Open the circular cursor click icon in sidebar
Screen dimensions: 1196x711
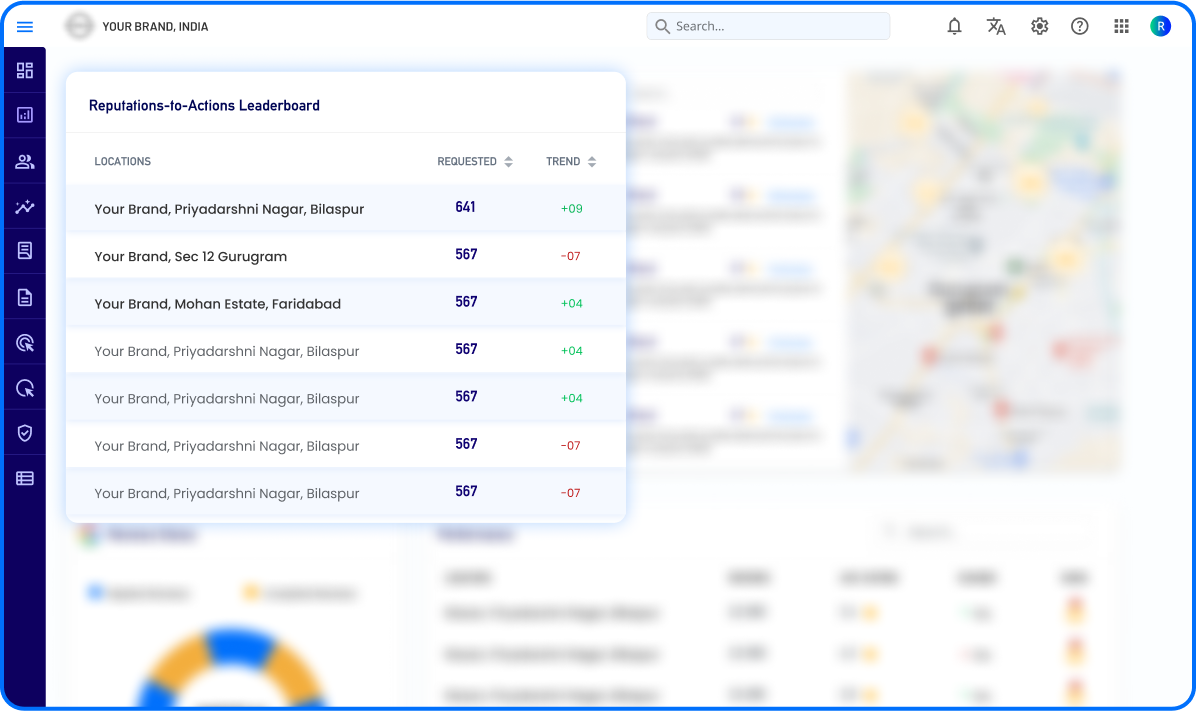(24, 388)
